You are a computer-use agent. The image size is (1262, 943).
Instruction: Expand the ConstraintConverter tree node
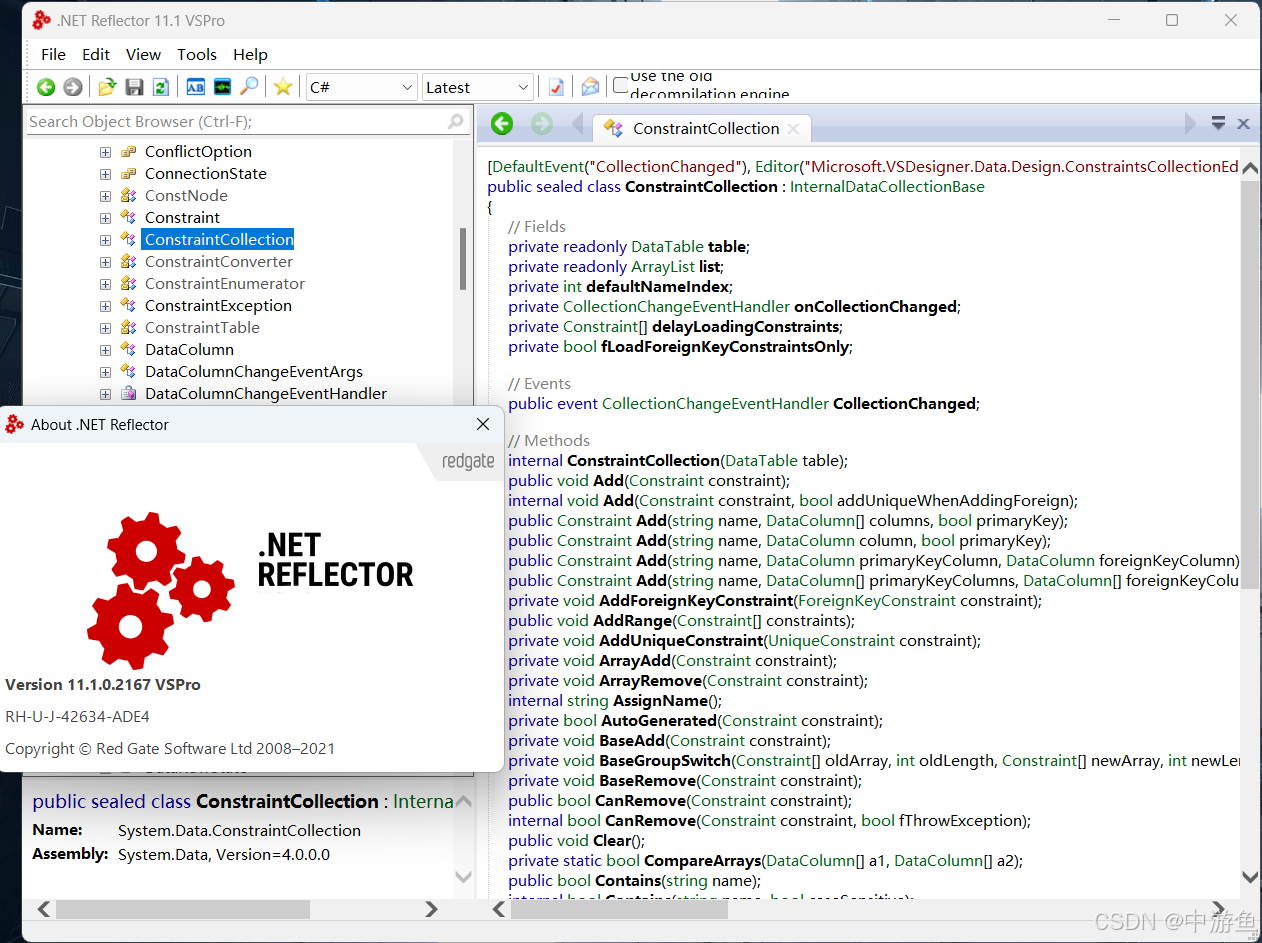[105, 262]
